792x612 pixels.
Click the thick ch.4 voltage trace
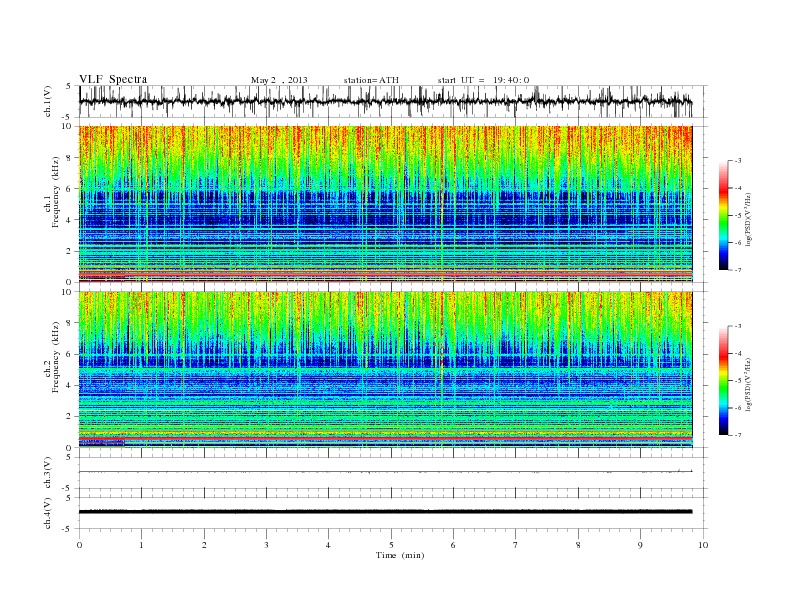(385, 512)
